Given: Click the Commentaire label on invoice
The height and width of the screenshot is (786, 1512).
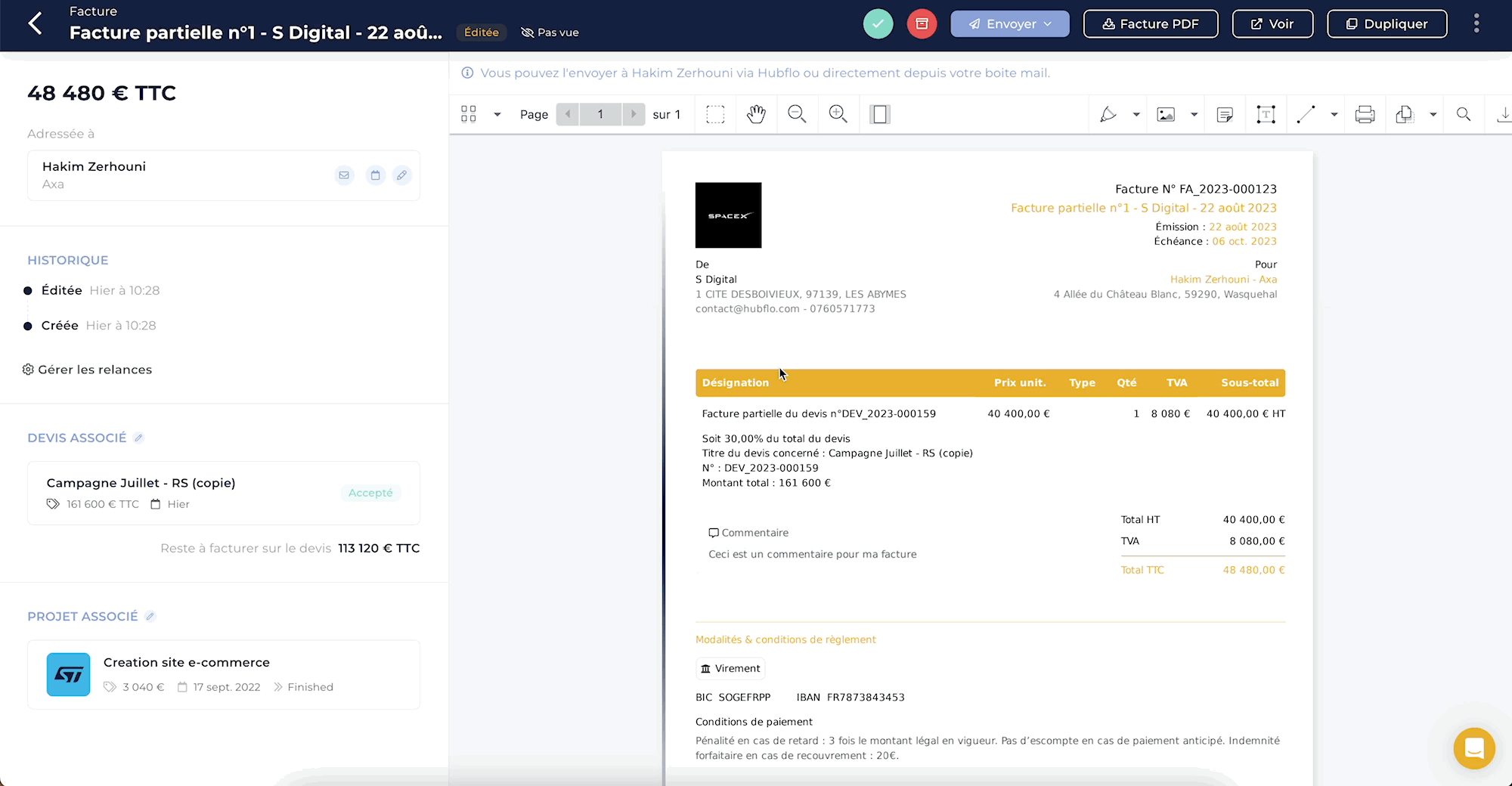Looking at the screenshot, I should [748, 533].
